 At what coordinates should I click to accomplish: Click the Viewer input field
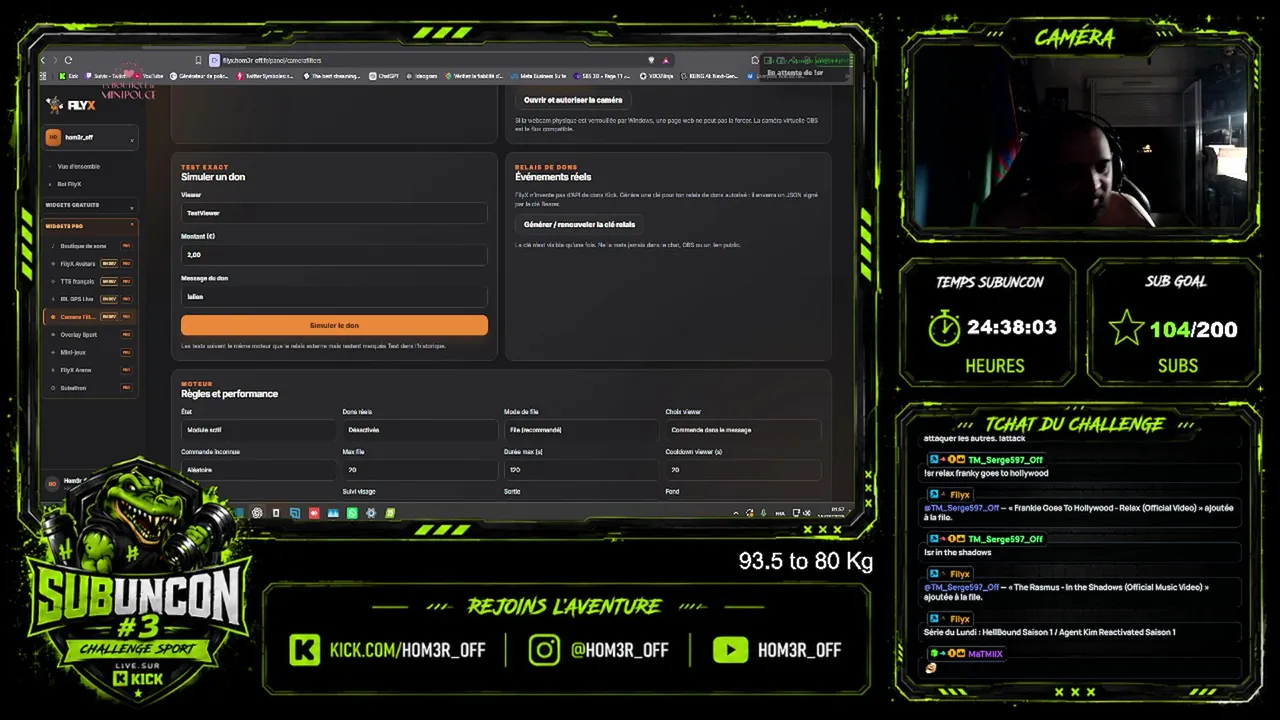[x=334, y=213]
